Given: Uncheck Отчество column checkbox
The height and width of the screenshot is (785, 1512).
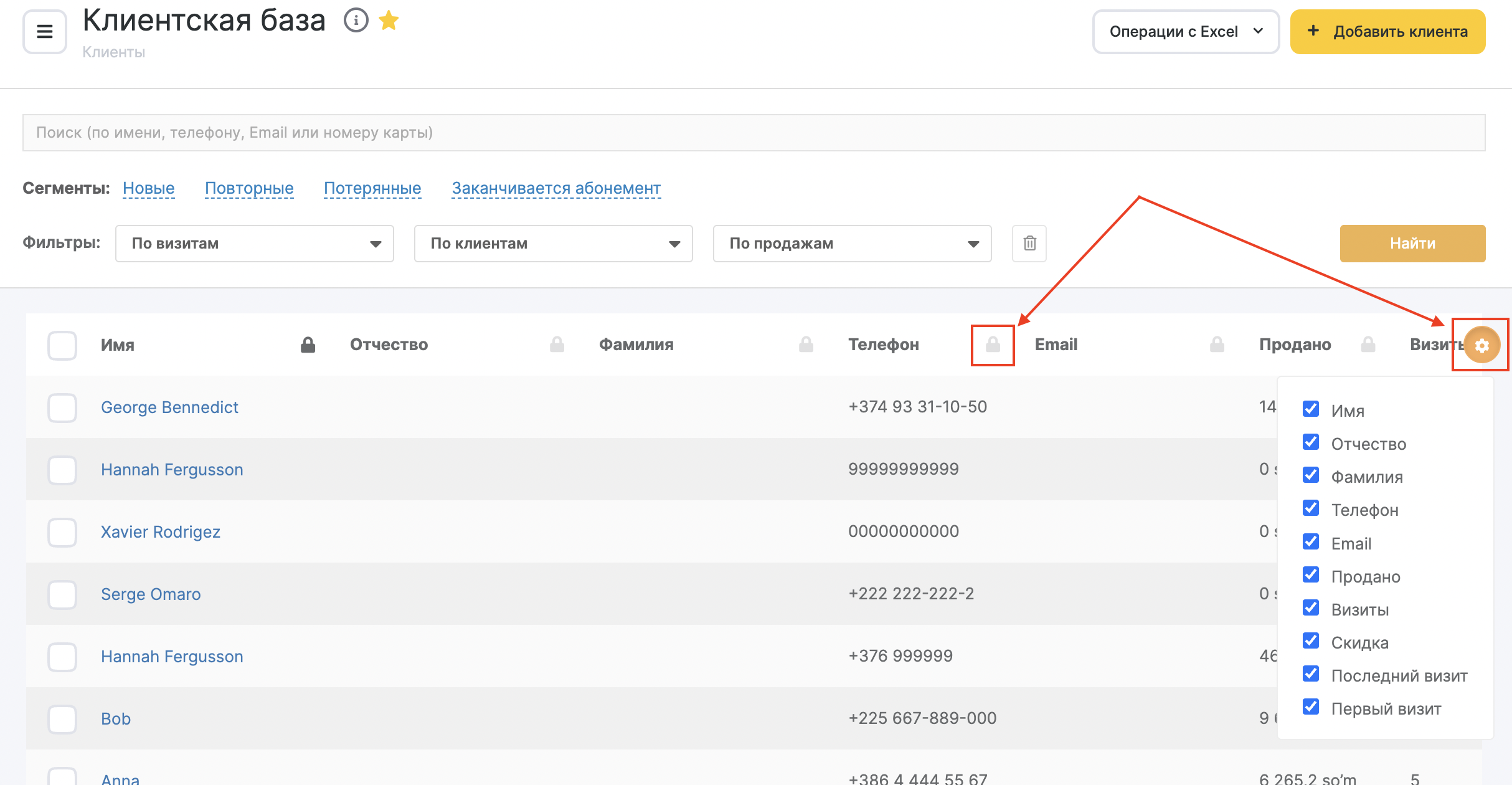Looking at the screenshot, I should [x=1311, y=442].
